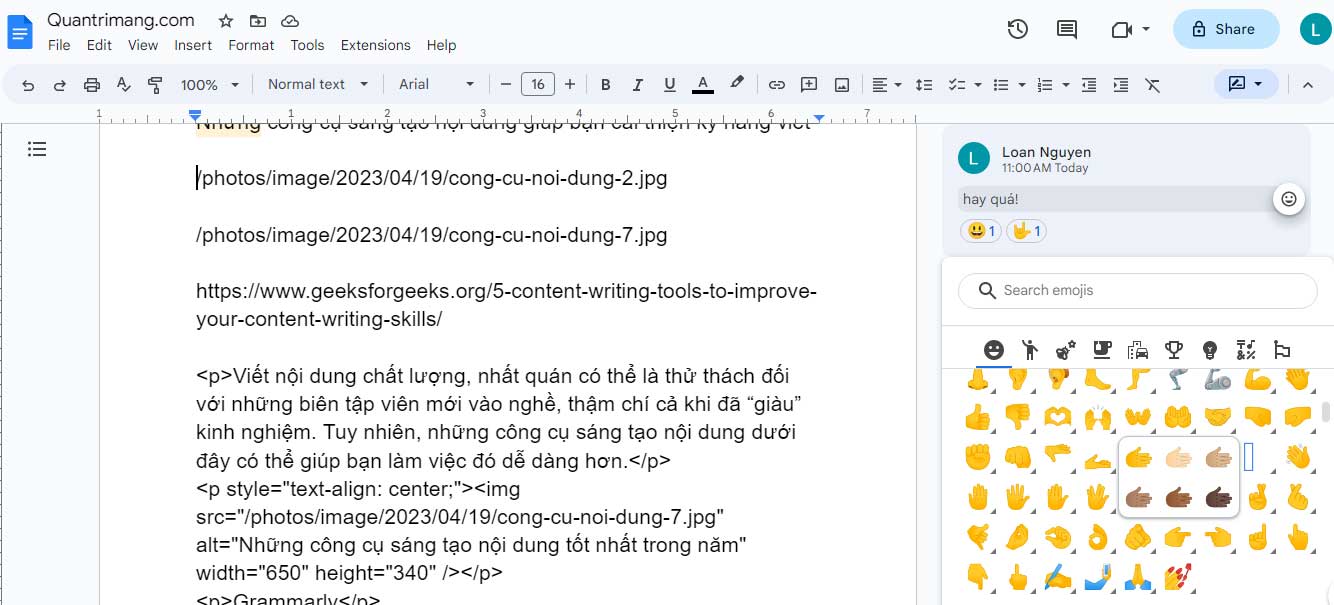This screenshot has width=1334, height=605.
Task: Switch to the animals and nature emoji category
Action: tap(1065, 349)
